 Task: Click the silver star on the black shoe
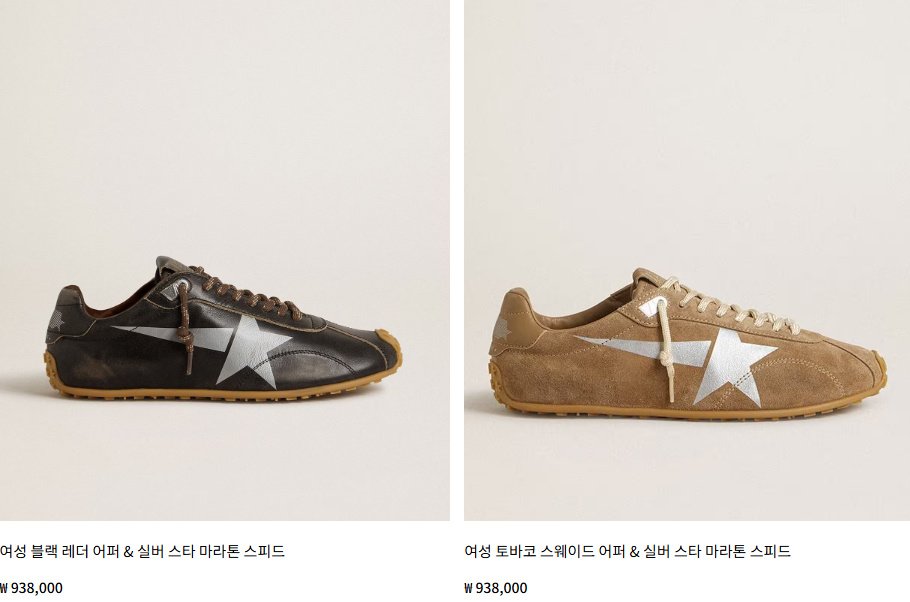tap(252, 350)
